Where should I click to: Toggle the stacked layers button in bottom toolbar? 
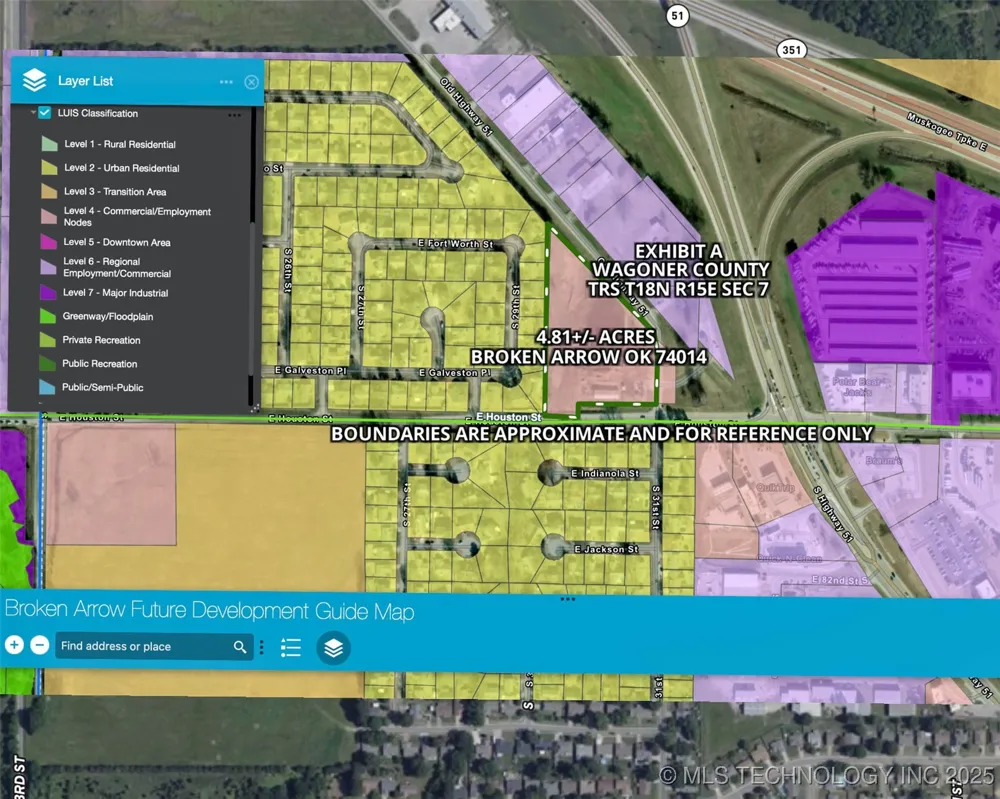[x=334, y=648]
